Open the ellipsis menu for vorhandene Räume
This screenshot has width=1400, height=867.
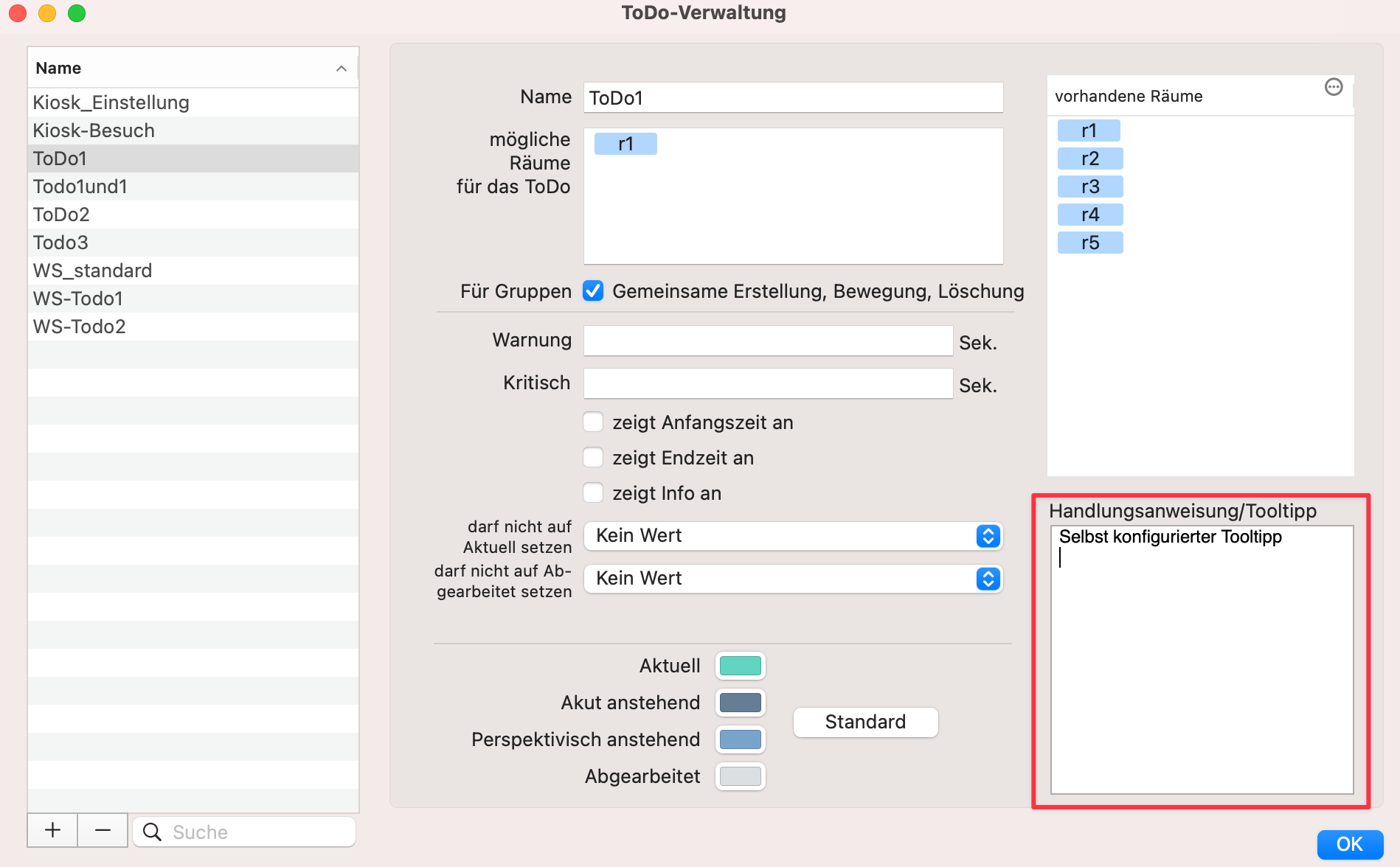point(1334,87)
